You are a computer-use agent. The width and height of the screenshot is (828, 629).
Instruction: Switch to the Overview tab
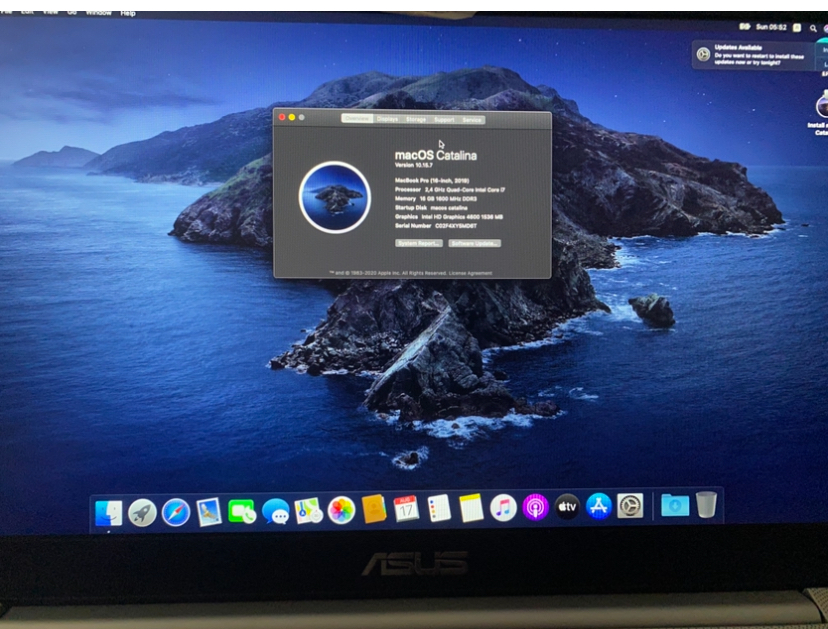coord(357,119)
